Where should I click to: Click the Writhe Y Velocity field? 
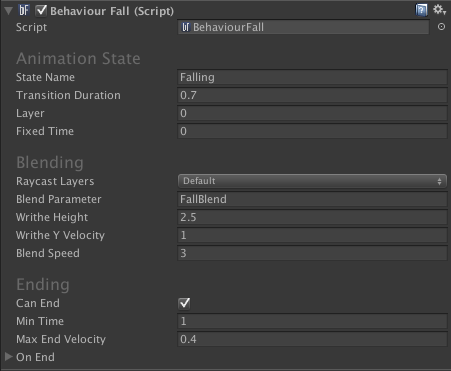312,235
